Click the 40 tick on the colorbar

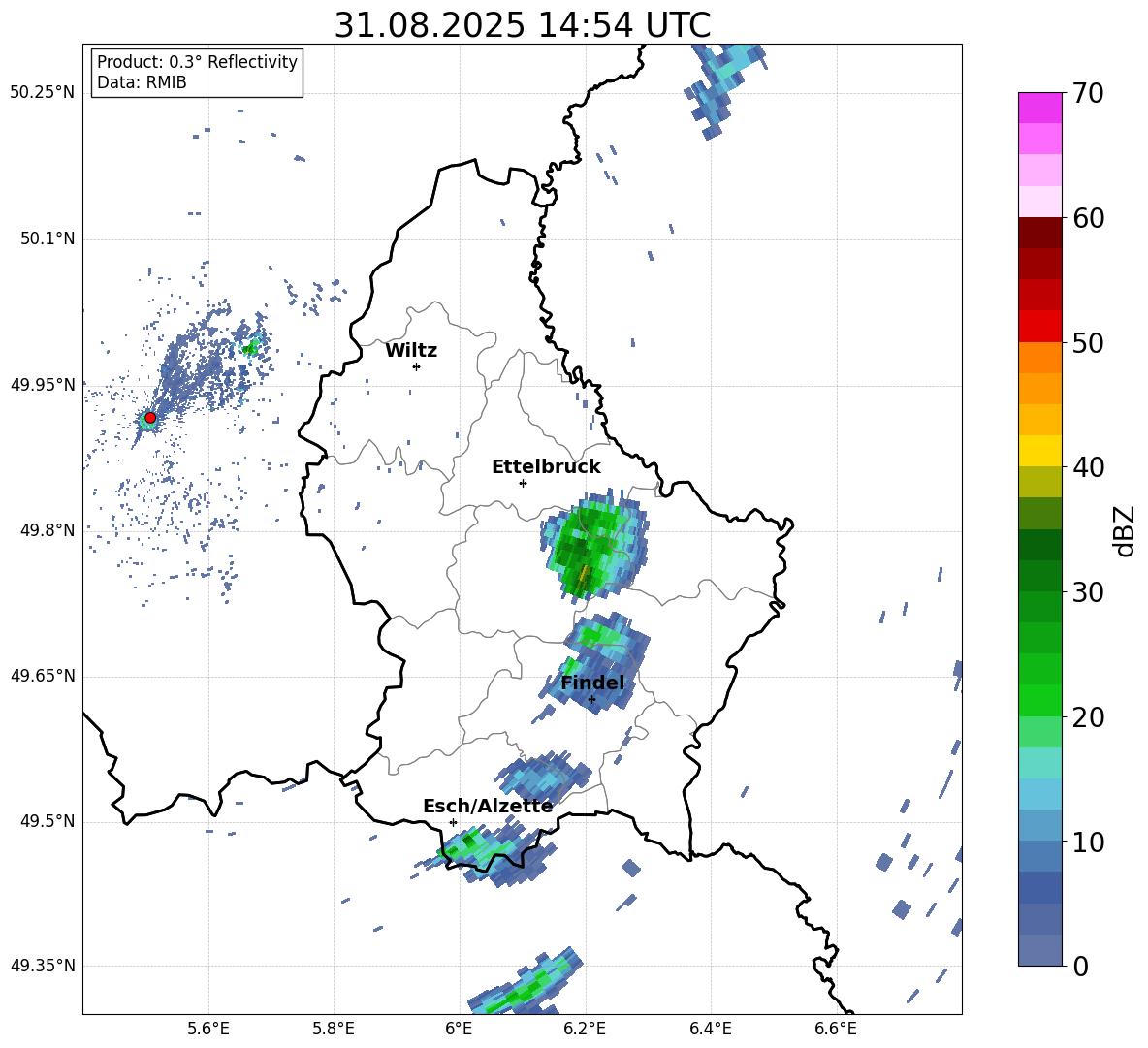click(1087, 467)
